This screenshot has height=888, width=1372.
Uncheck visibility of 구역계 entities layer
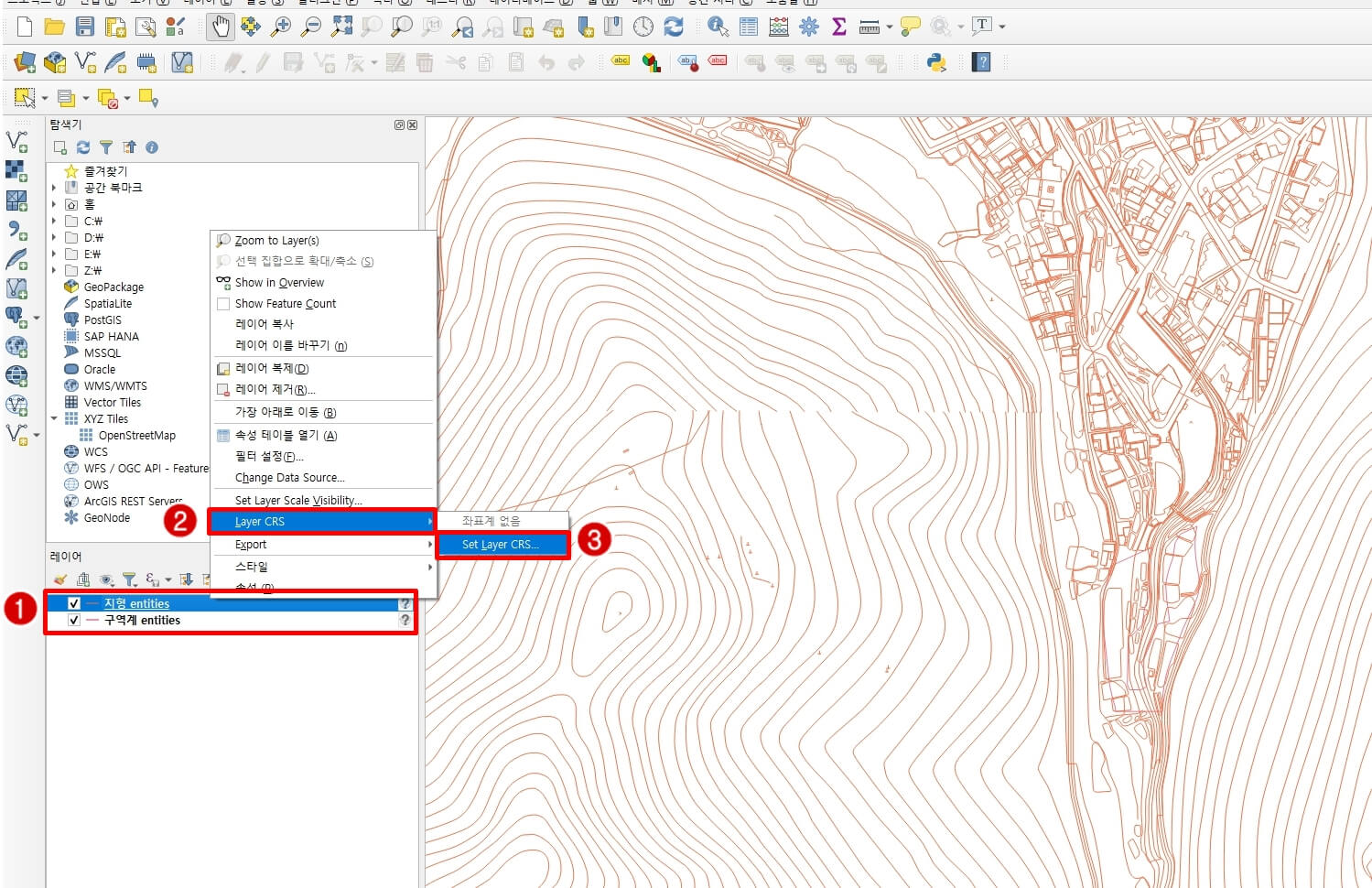[x=74, y=620]
